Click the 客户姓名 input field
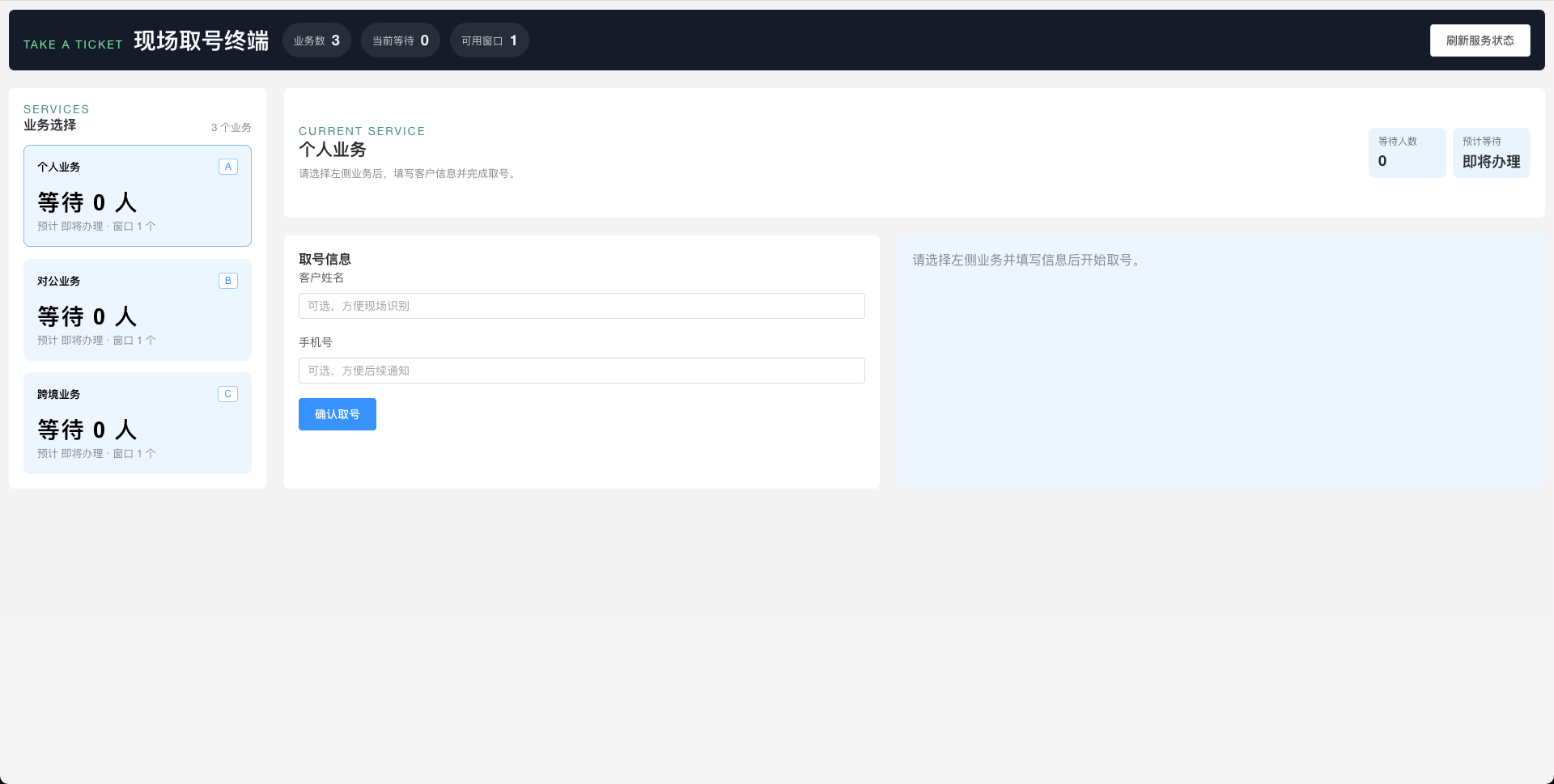 (582, 306)
